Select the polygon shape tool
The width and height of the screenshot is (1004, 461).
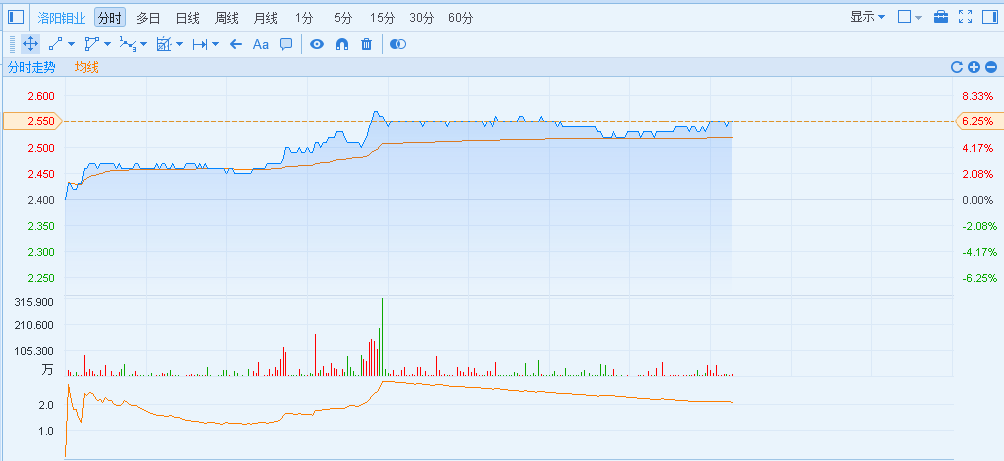pyautogui.click(x=92, y=44)
